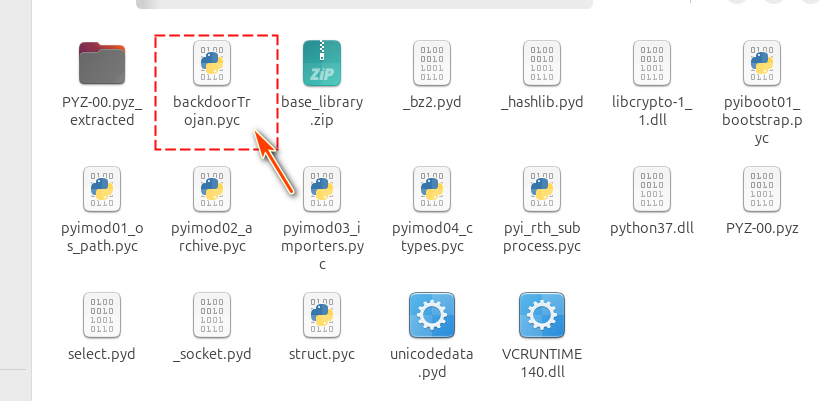Select the unicodedata.pyd gear icon

click(x=432, y=316)
